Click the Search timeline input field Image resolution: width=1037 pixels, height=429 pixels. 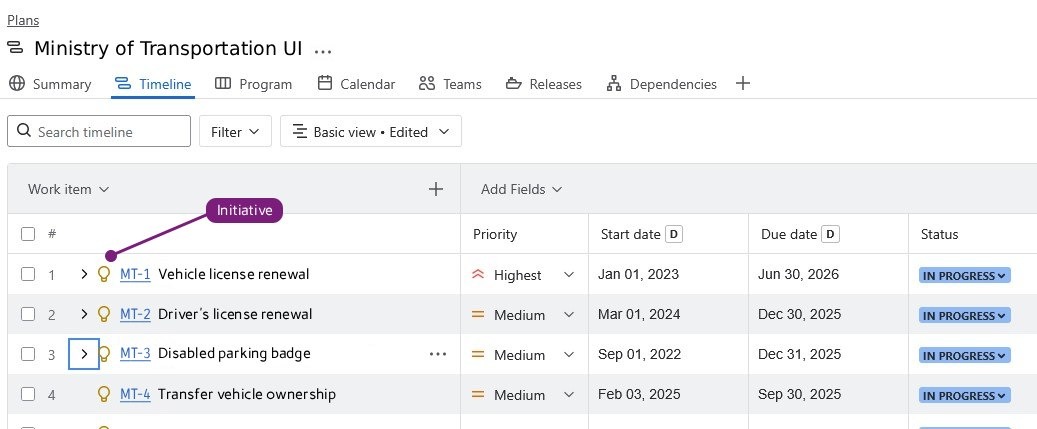tap(99, 131)
